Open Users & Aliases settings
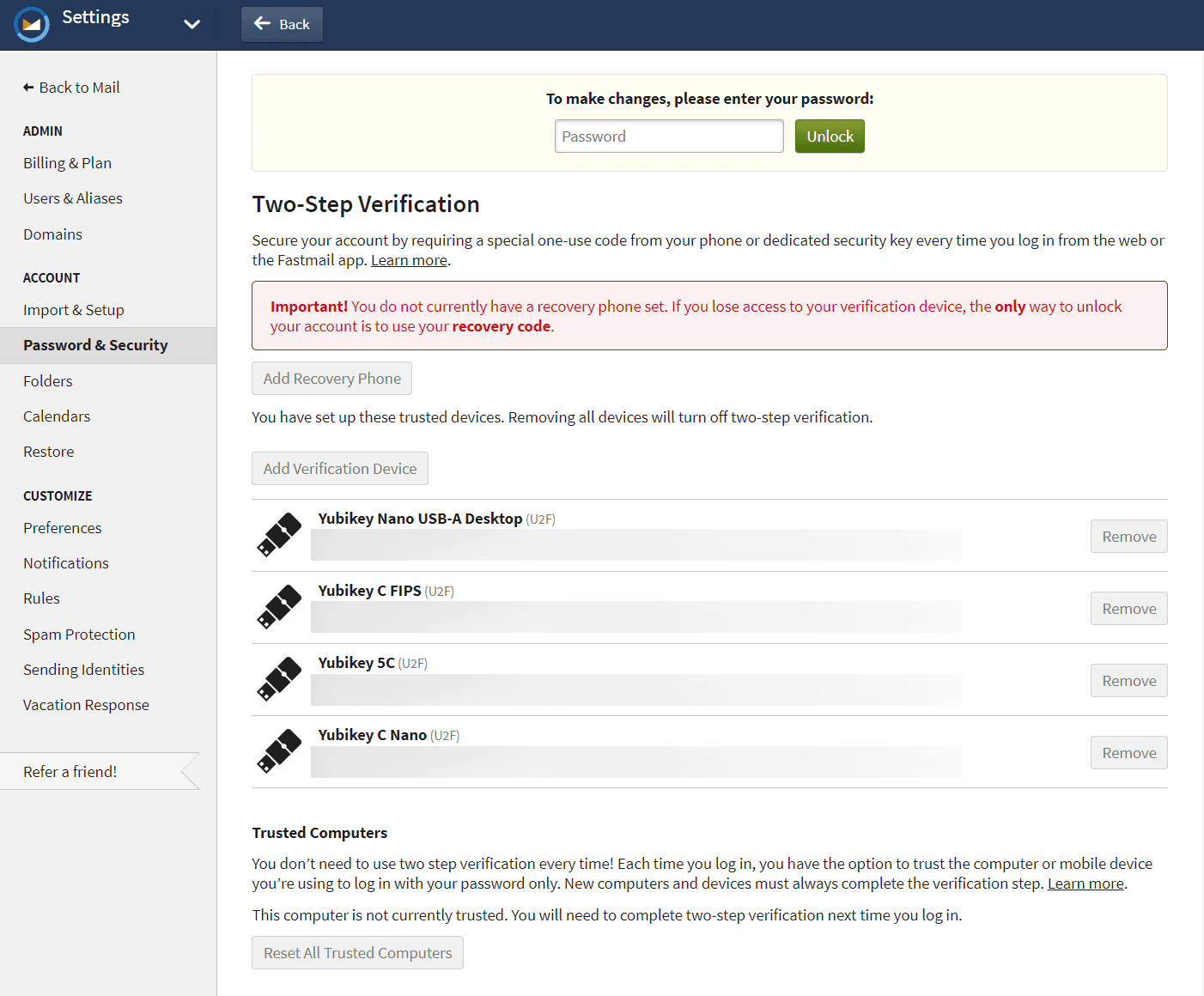This screenshot has height=996, width=1204. click(x=73, y=198)
